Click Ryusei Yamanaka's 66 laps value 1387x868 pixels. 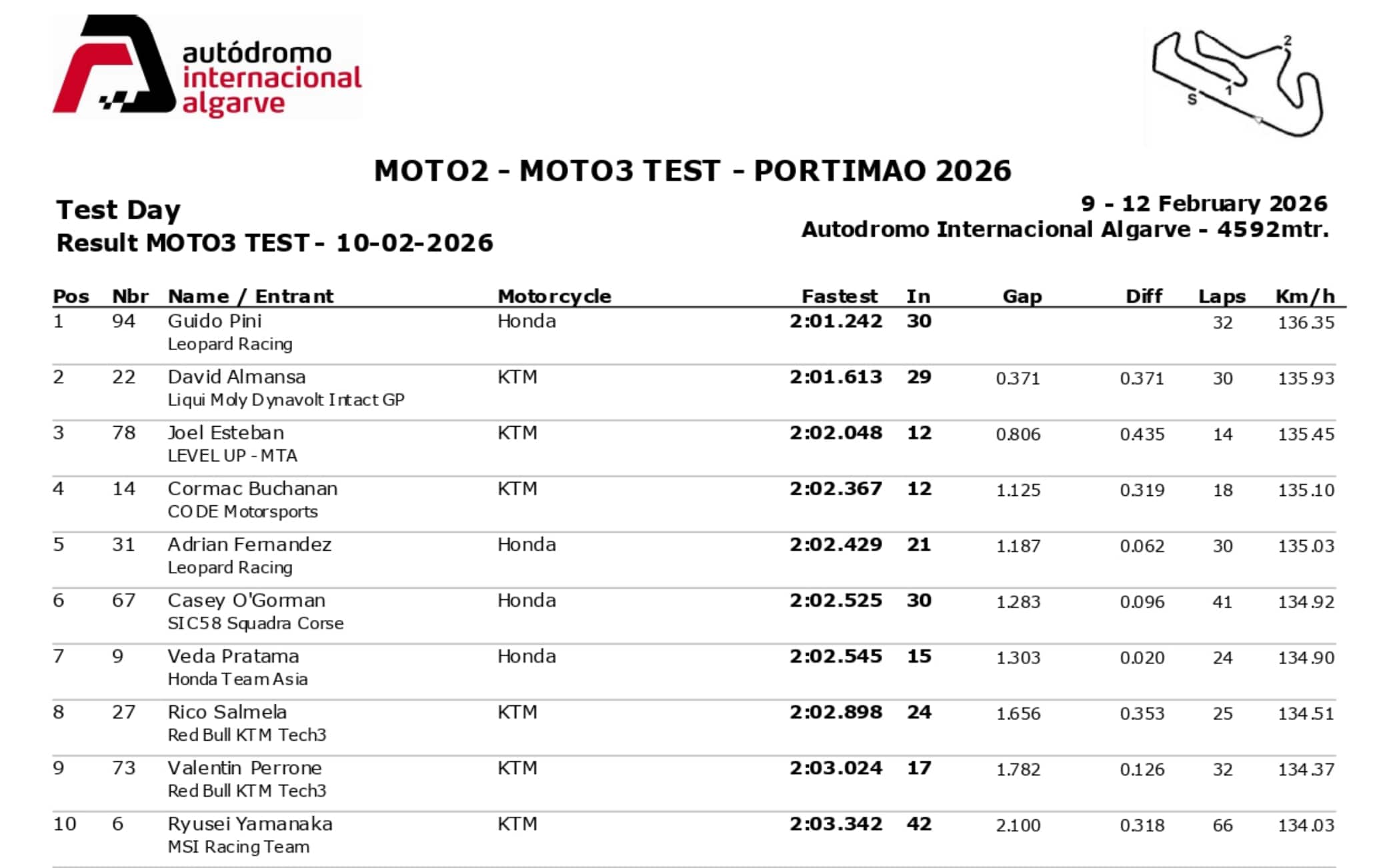1222,825
